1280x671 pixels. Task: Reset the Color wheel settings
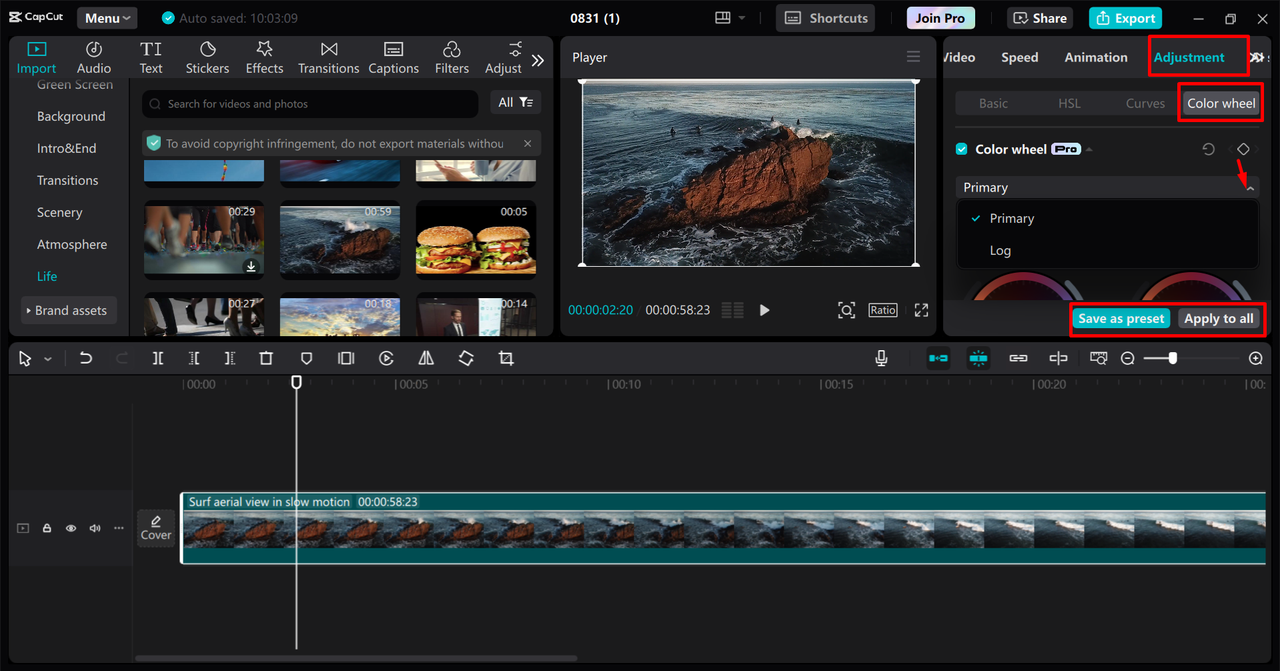pyautogui.click(x=1208, y=149)
